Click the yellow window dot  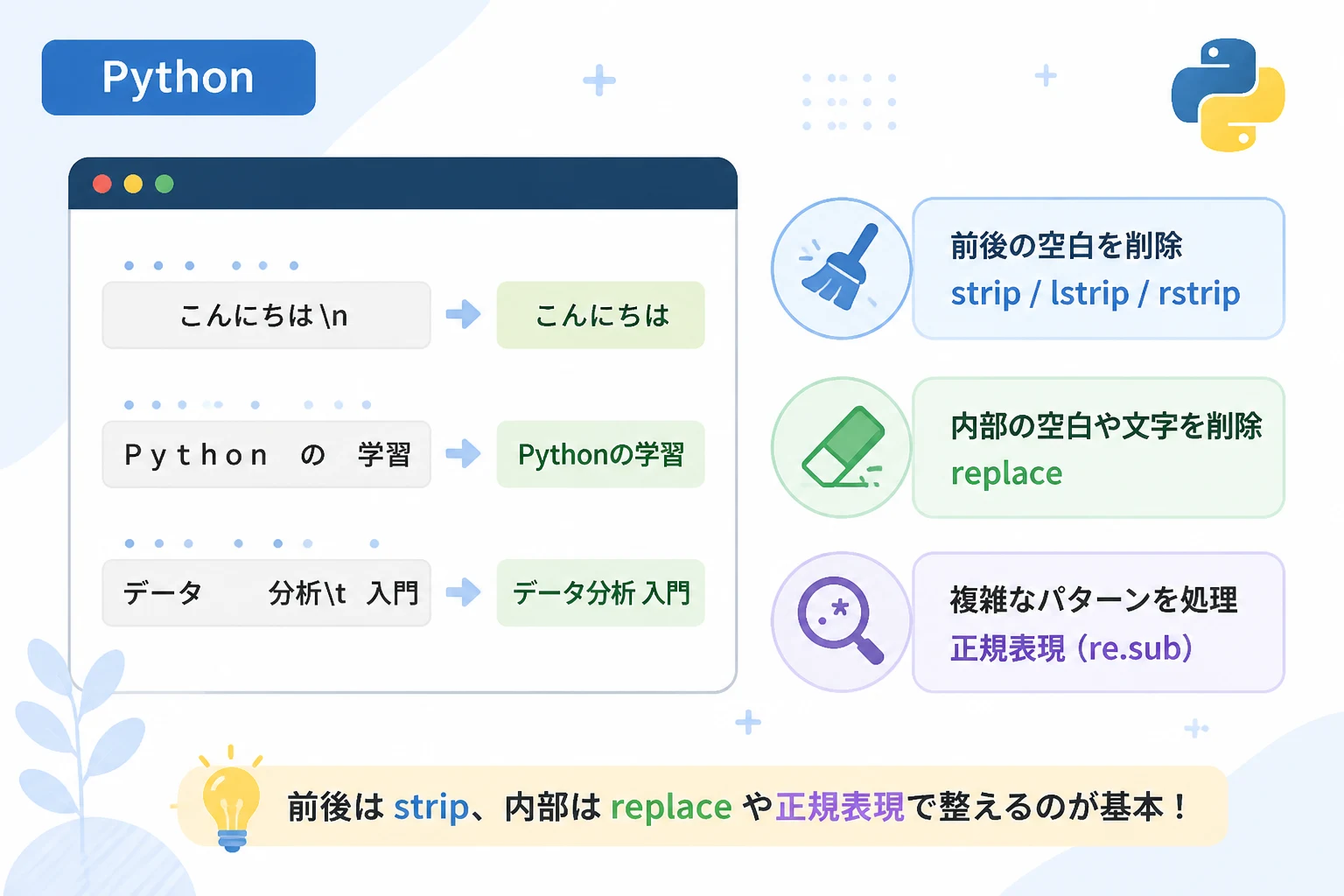tap(133, 184)
